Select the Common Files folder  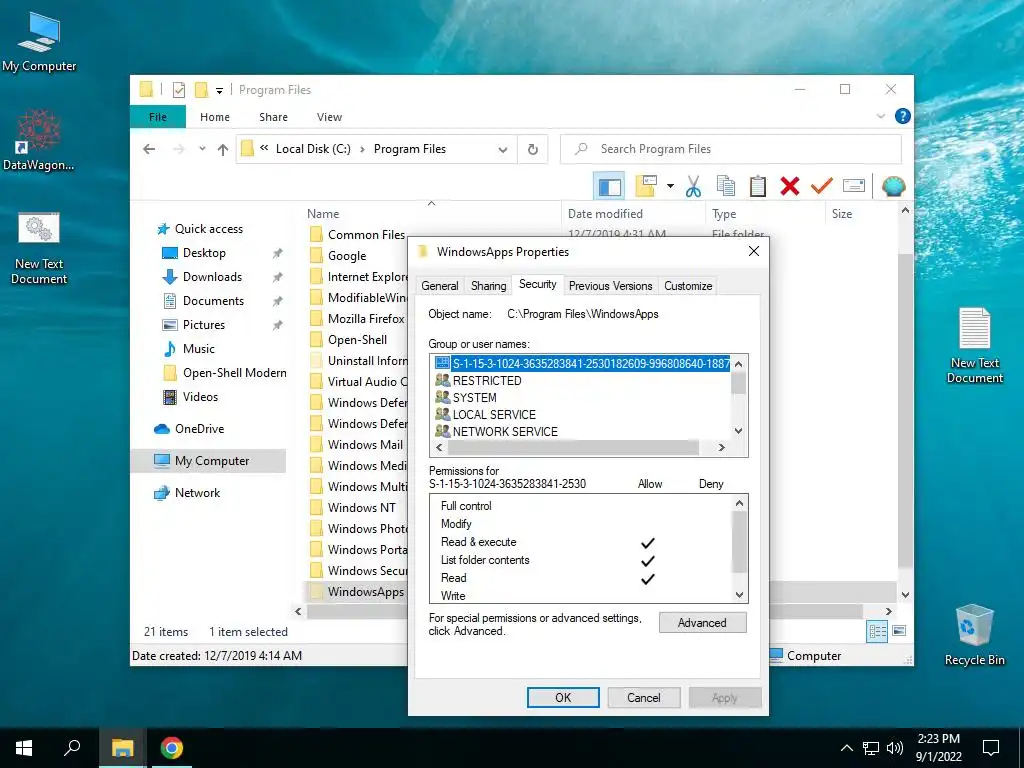tap(366, 234)
